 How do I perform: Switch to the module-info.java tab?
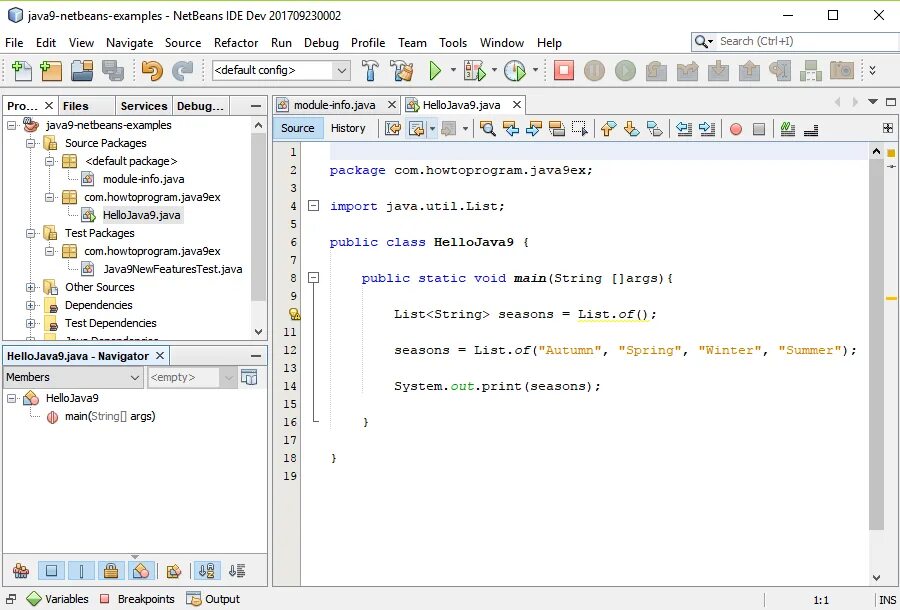pos(334,105)
